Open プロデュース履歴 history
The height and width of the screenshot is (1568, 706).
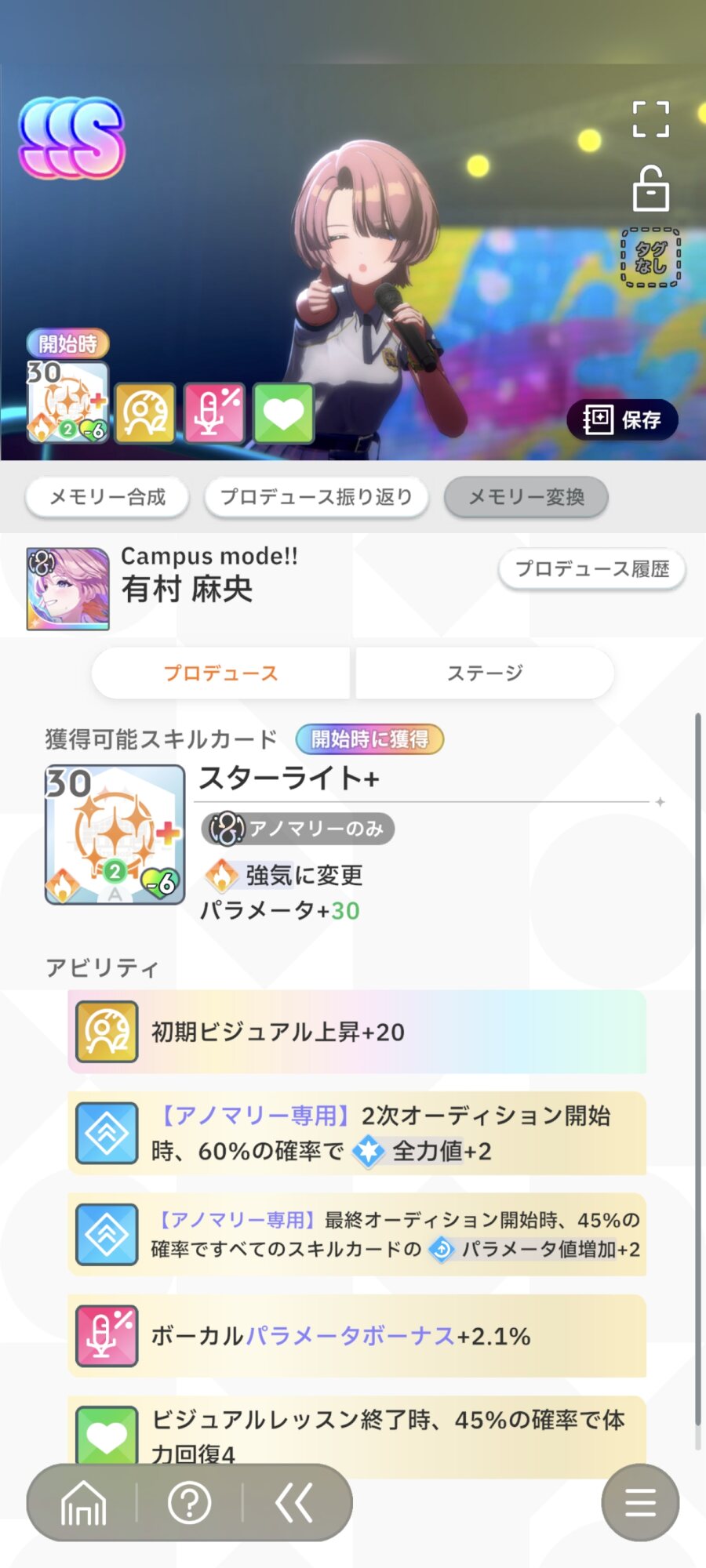(x=592, y=568)
